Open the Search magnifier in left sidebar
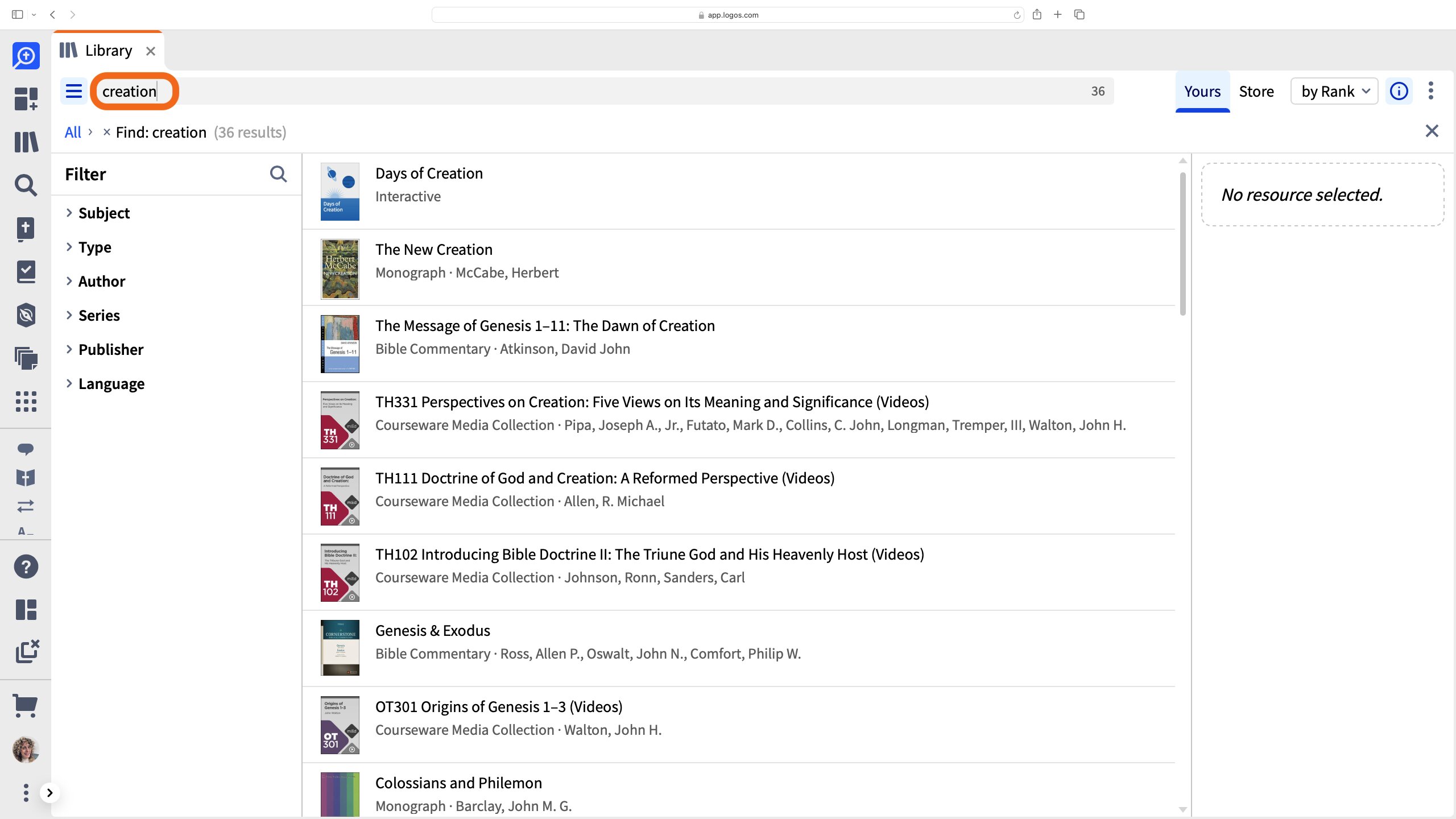 click(x=26, y=185)
